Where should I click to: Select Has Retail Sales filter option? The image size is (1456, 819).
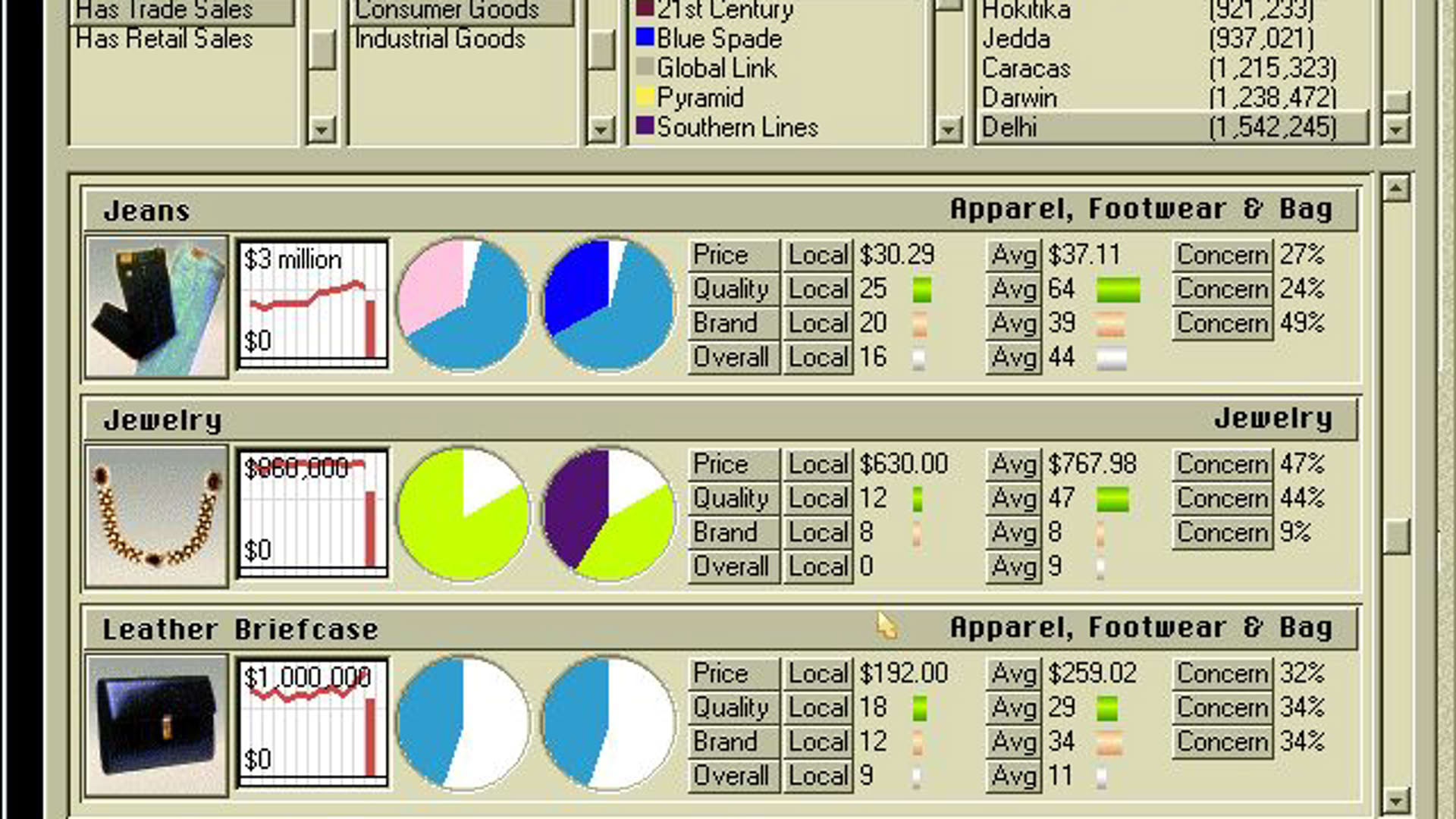pyautogui.click(x=165, y=39)
